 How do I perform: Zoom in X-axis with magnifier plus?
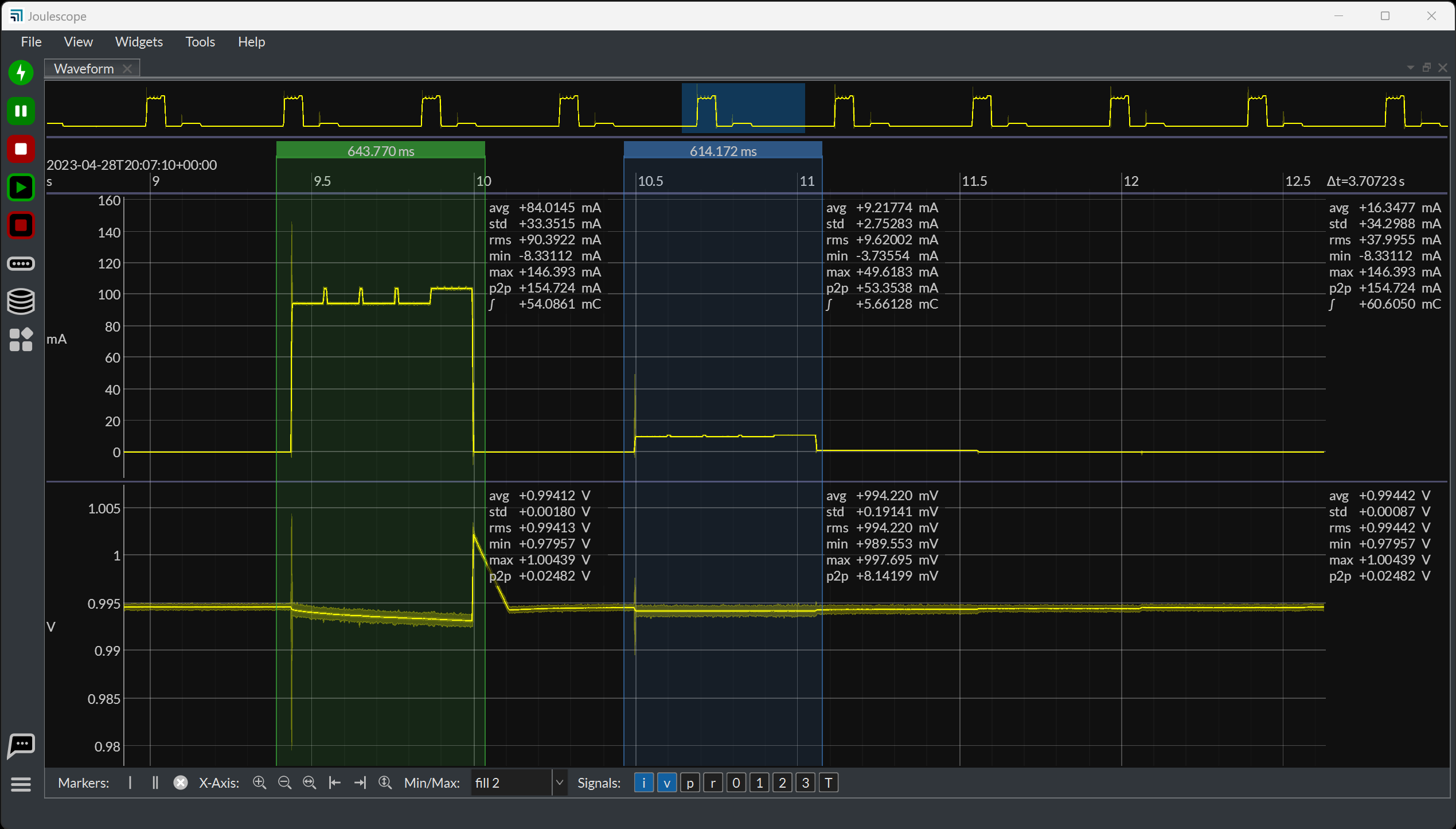pyautogui.click(x=259, y=783)
